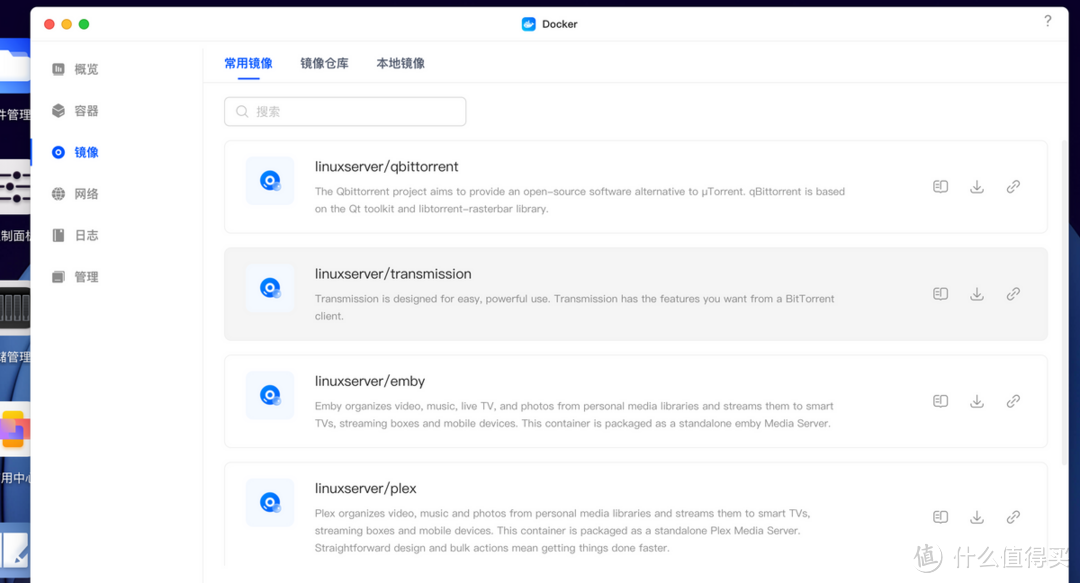Select the linuxserver/transmission image card
Image resolution: width=1080 pixels, height=583 pixels.
click(x=600, y=293)
